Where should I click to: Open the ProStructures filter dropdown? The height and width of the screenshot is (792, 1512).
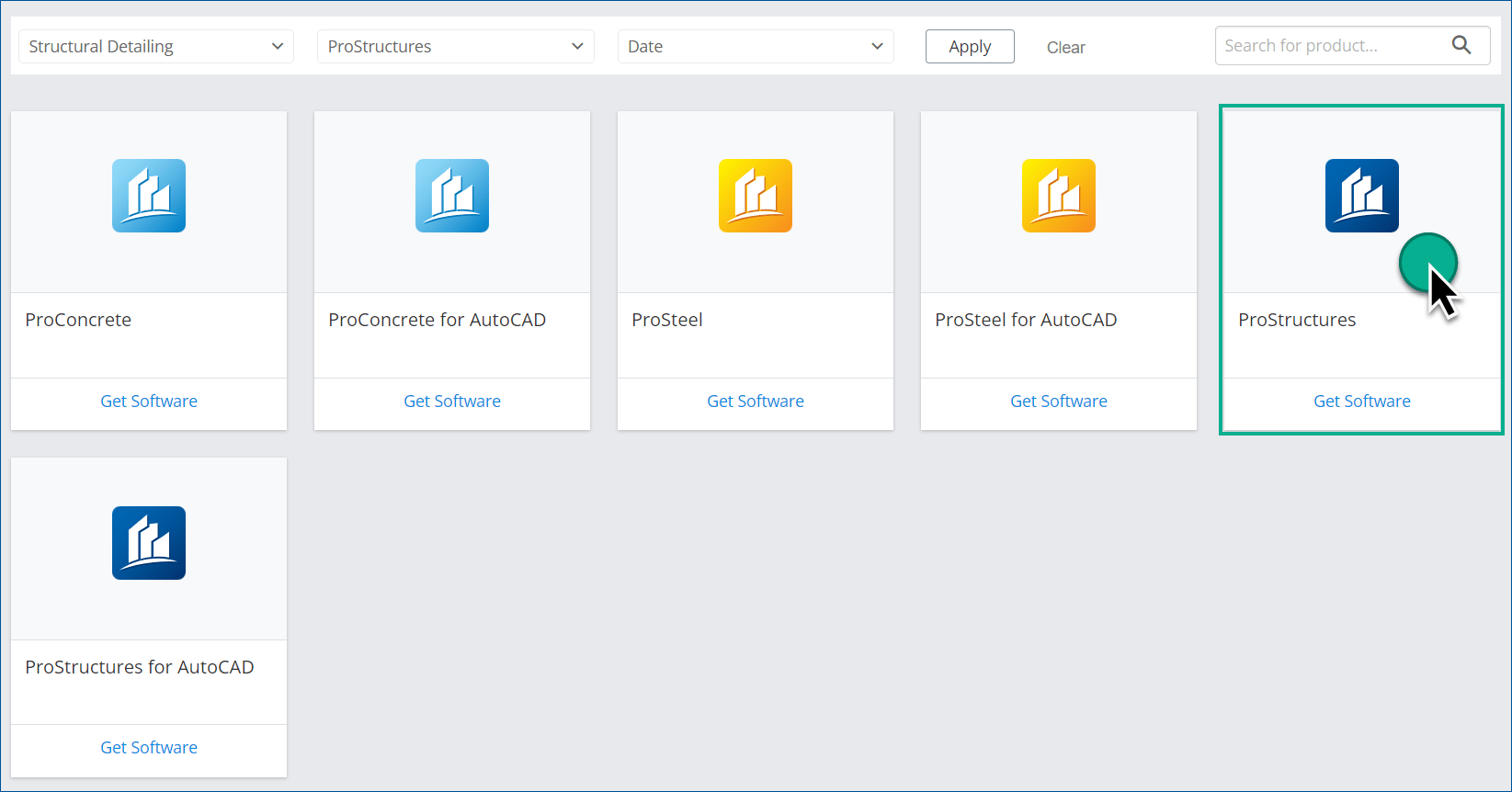pyautogui.click(x=456, y=46)
